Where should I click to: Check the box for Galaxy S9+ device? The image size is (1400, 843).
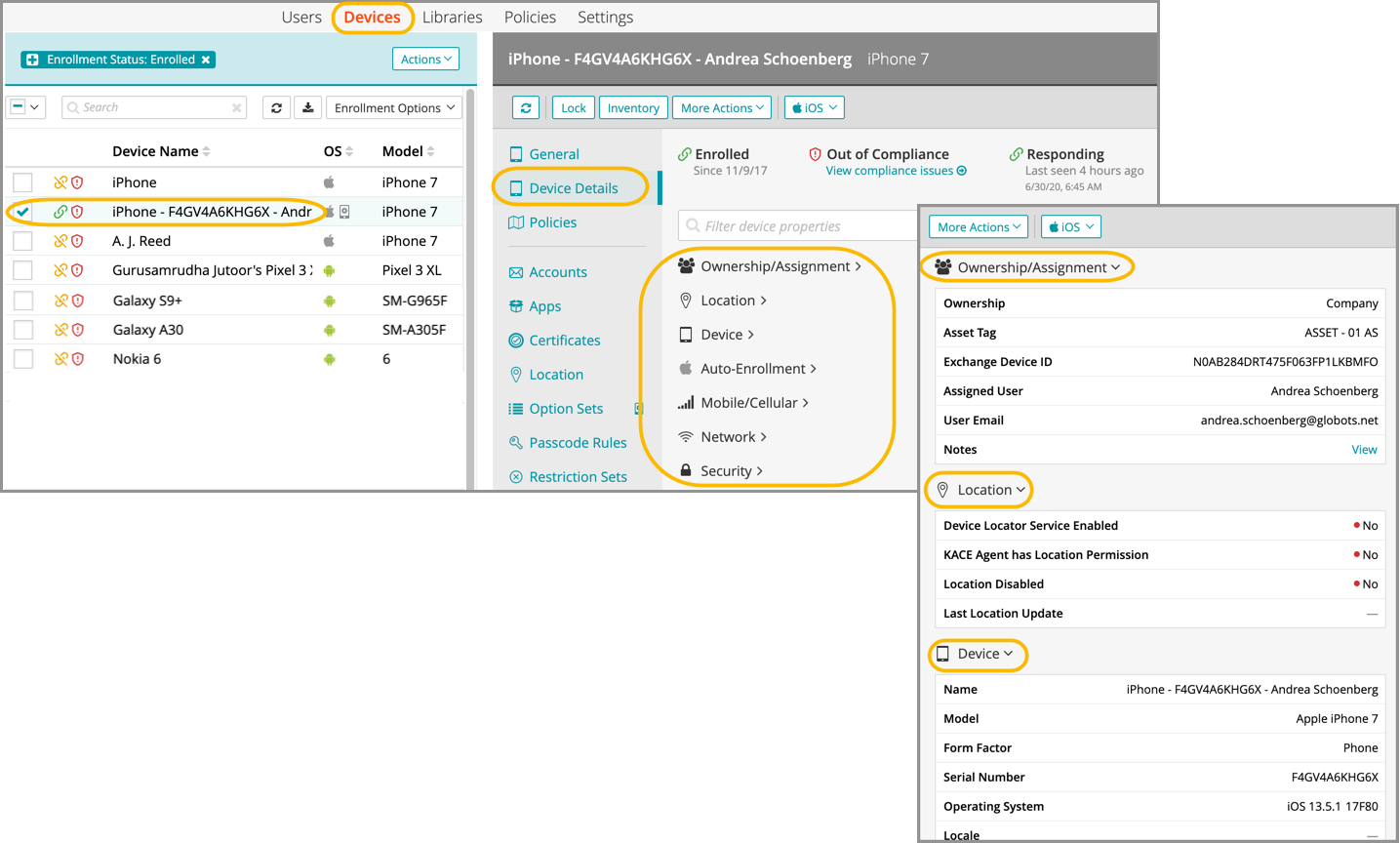coord(23,301)
